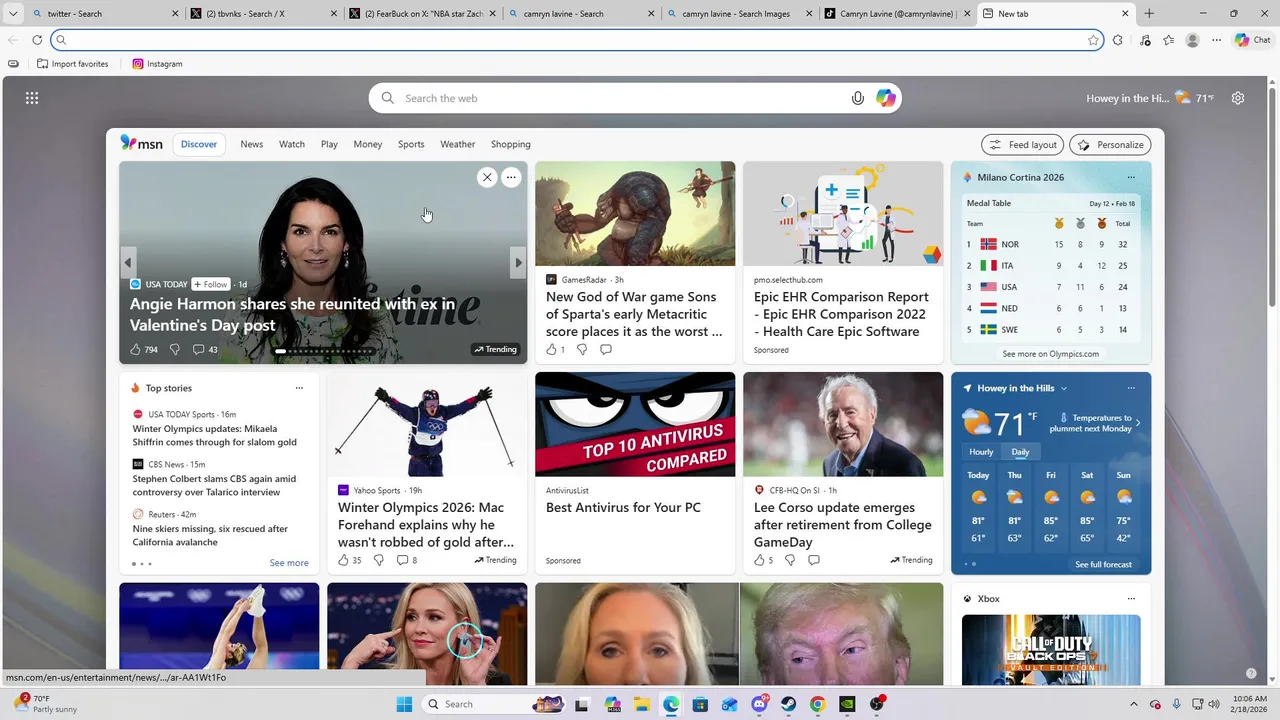Open Google Chrome from the taskbar
The image size is (1280, 720).
tap(817, 704)
